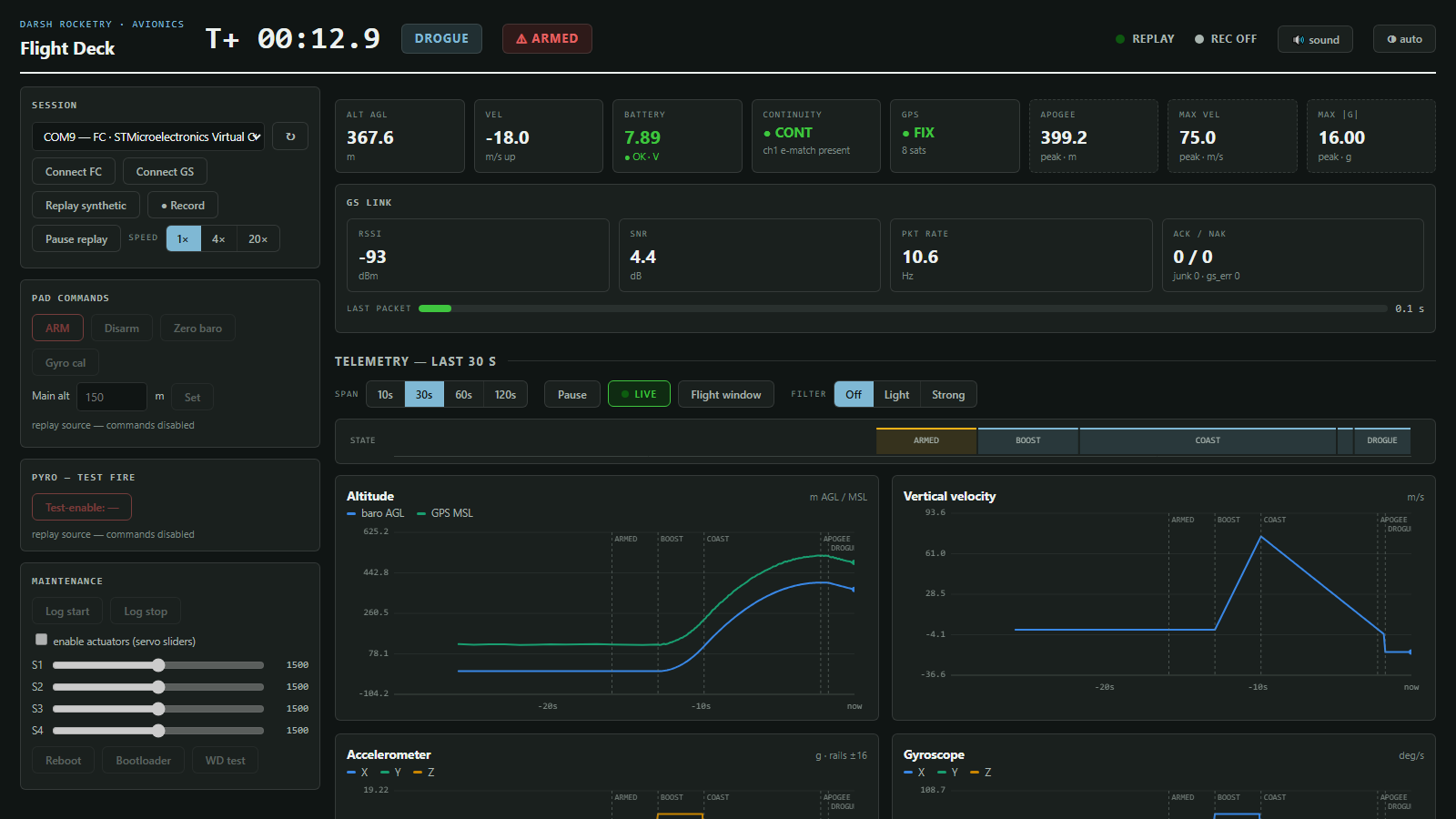
Task: Click the Connect GS button
Action: click(165, 171)
